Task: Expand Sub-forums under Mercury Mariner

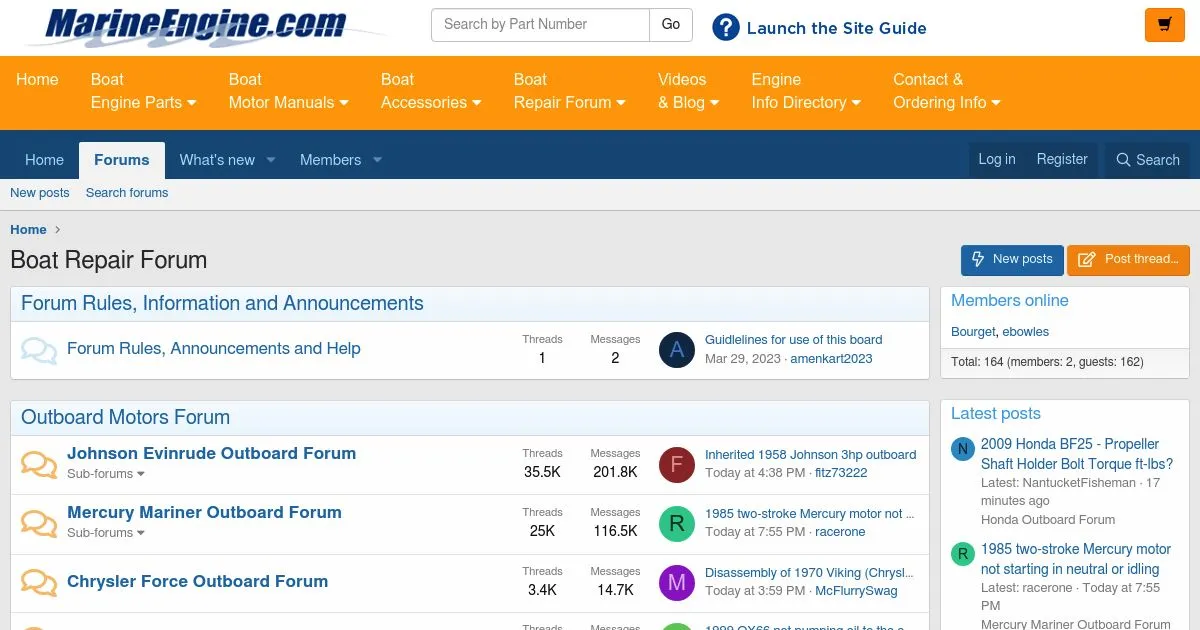Action: pos(106,533)
